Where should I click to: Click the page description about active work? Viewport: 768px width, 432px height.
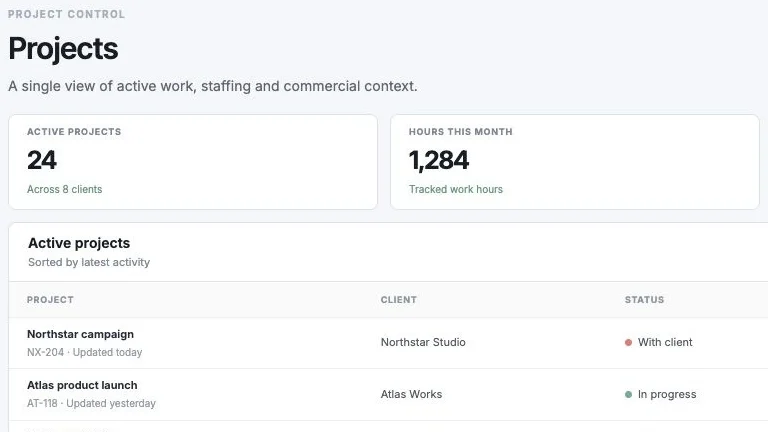click(213, 86)
